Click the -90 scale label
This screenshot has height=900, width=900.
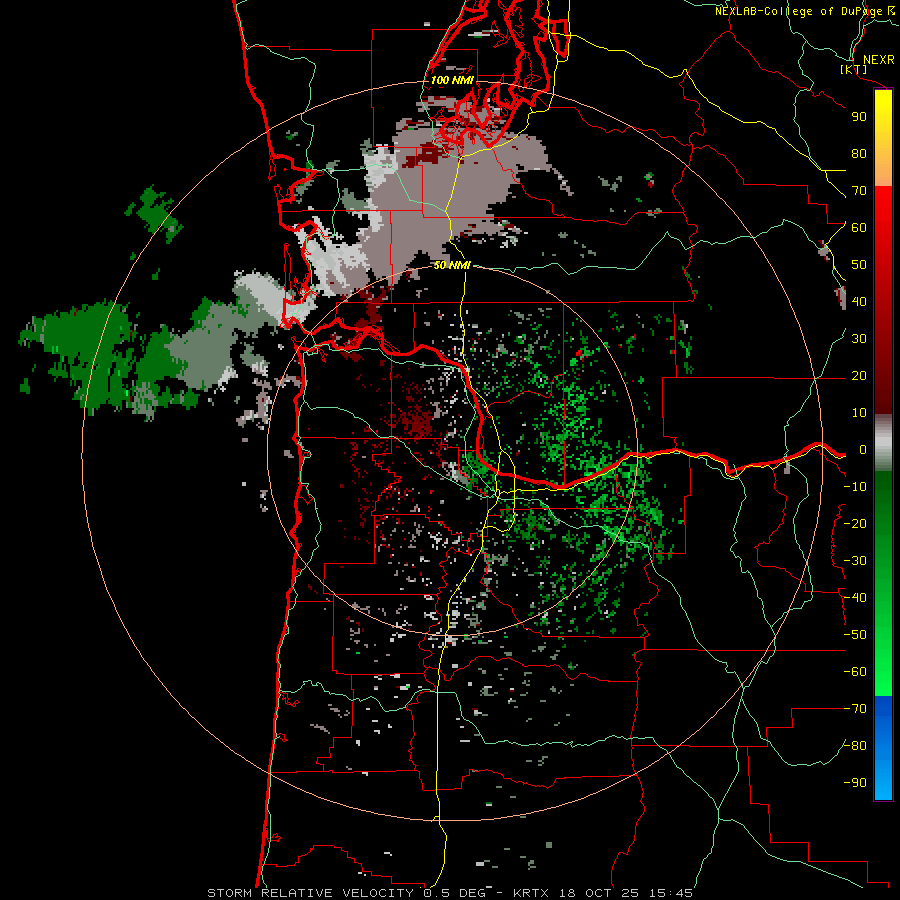[x=855, y=783]
